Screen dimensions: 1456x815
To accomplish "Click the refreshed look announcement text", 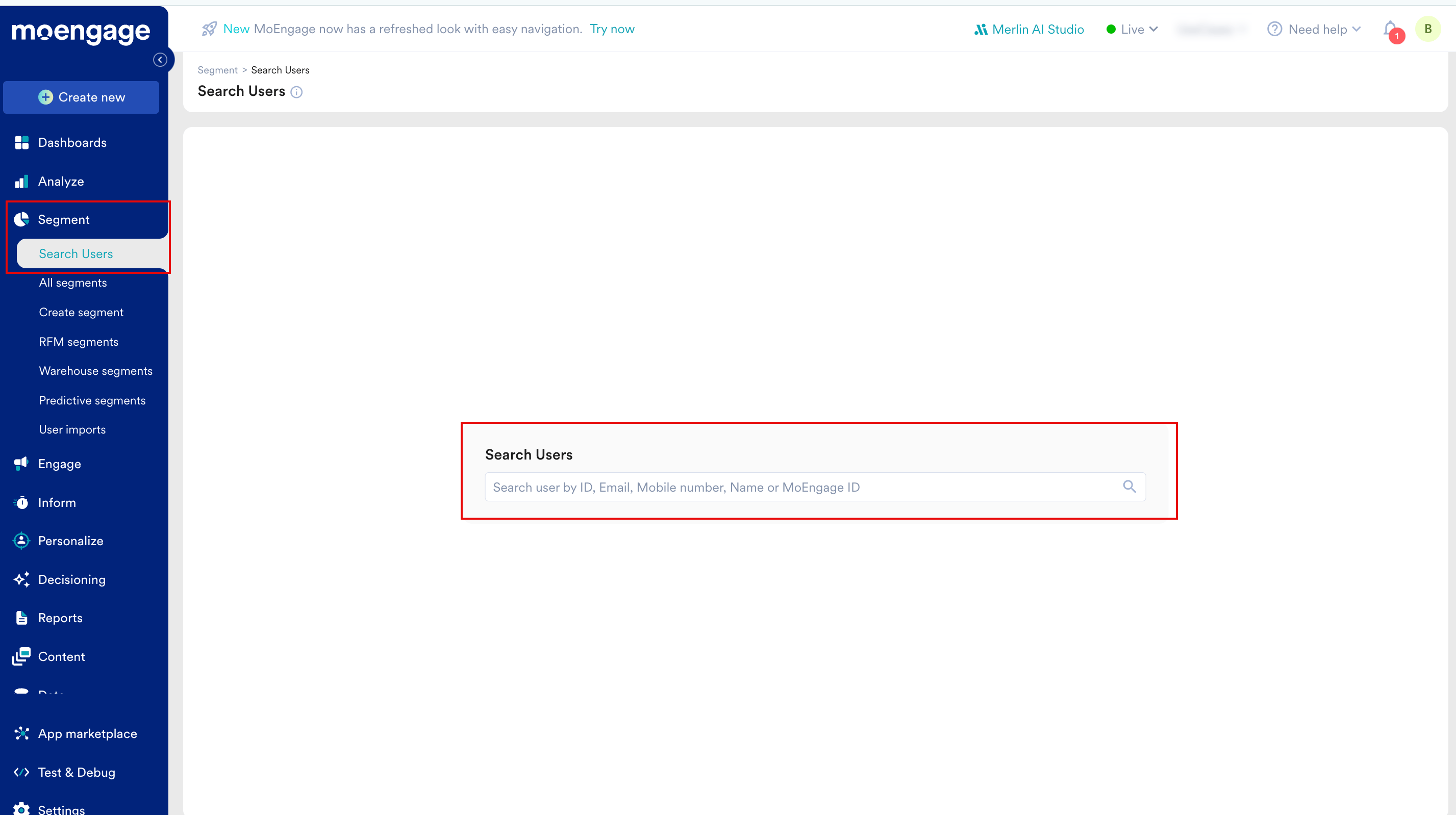I will 418,29.
